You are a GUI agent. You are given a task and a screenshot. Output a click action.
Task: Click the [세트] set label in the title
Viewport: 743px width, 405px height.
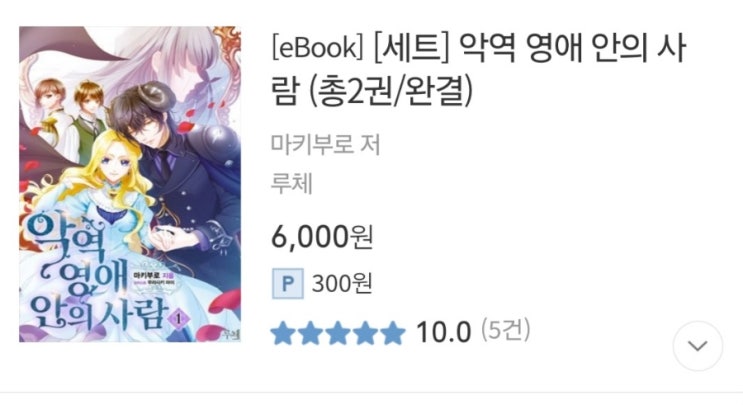411,48
